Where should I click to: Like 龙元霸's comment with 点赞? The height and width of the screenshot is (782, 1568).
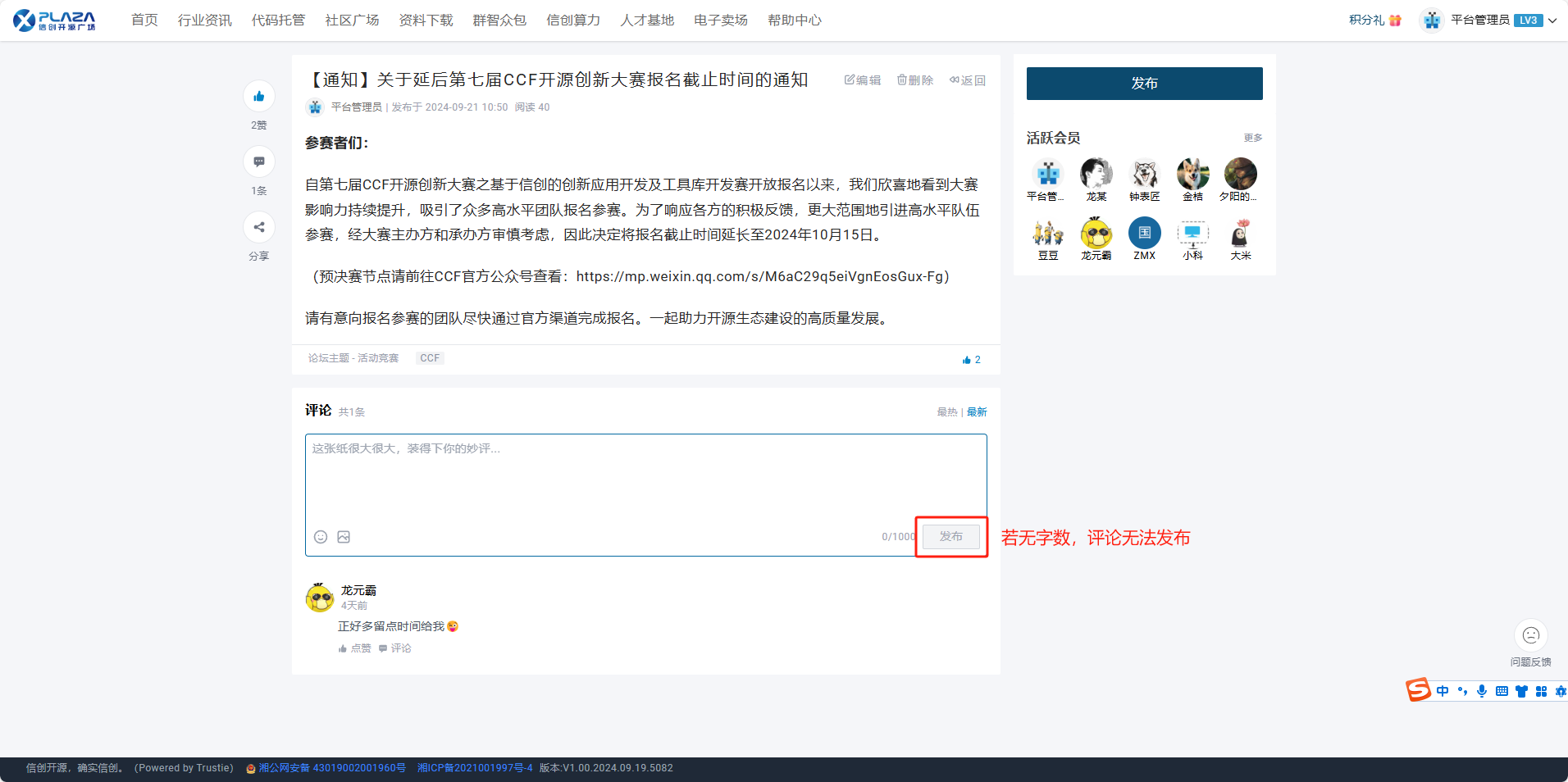coord(355,648)
